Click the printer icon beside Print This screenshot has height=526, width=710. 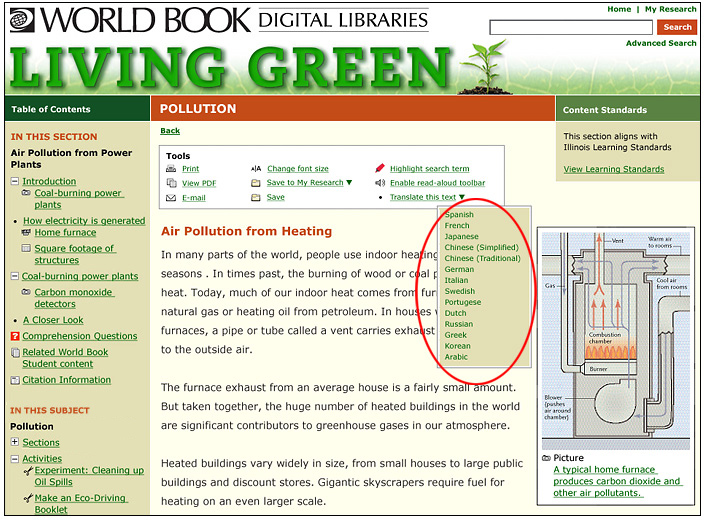171,169
